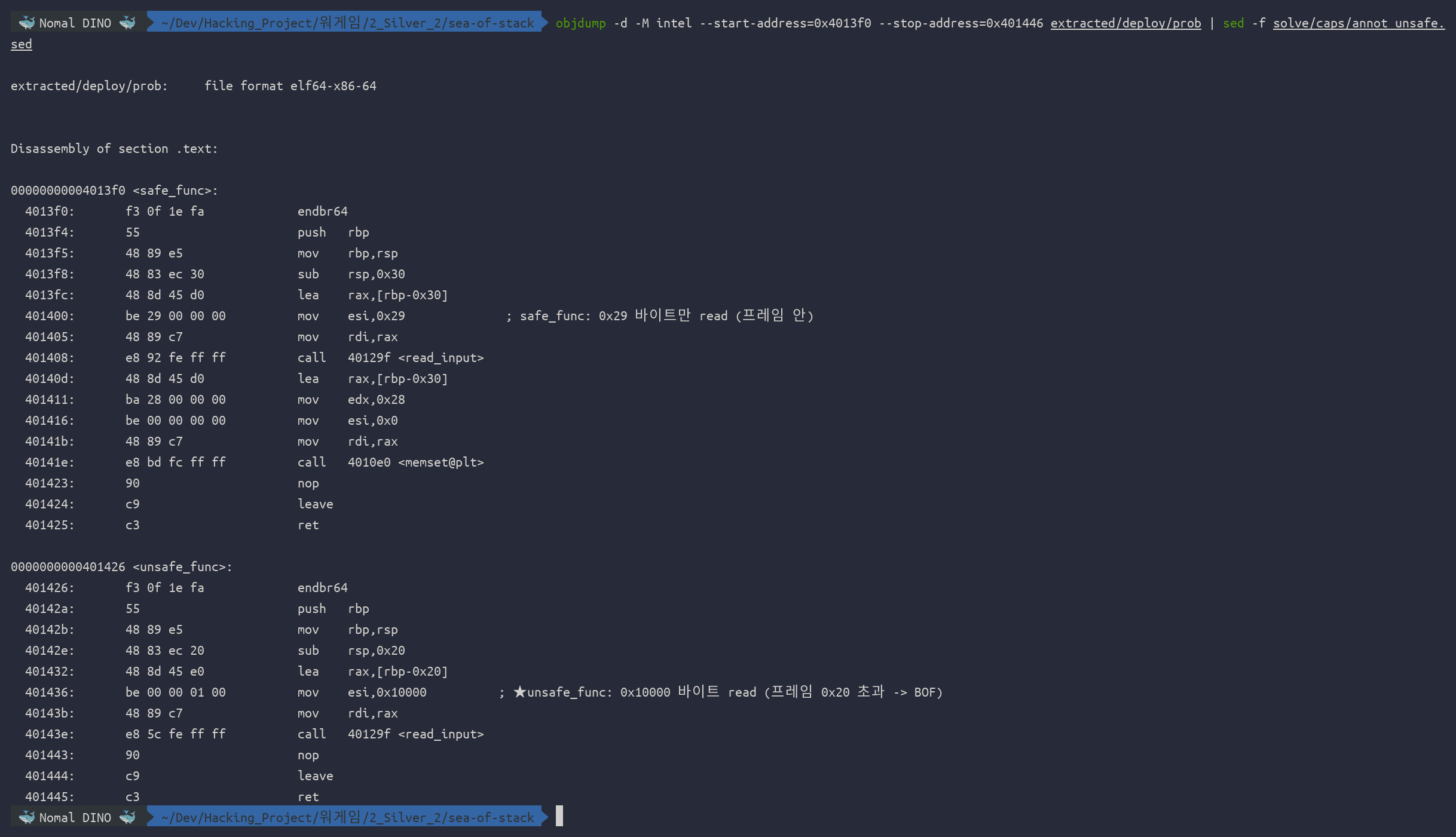
Task: Click the 'mov esi,0x10000' instruction
Action: pos(362,692)
